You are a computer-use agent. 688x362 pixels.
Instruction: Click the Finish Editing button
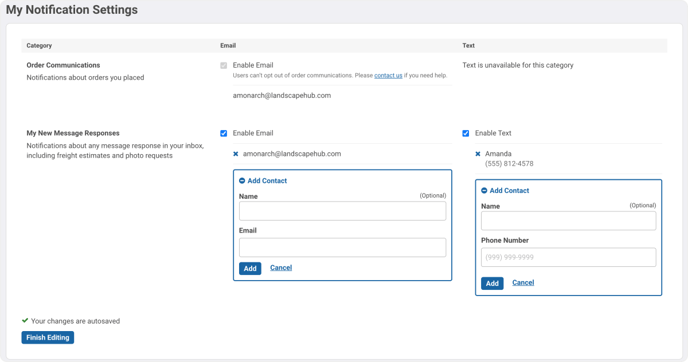[x=48, y=337]
